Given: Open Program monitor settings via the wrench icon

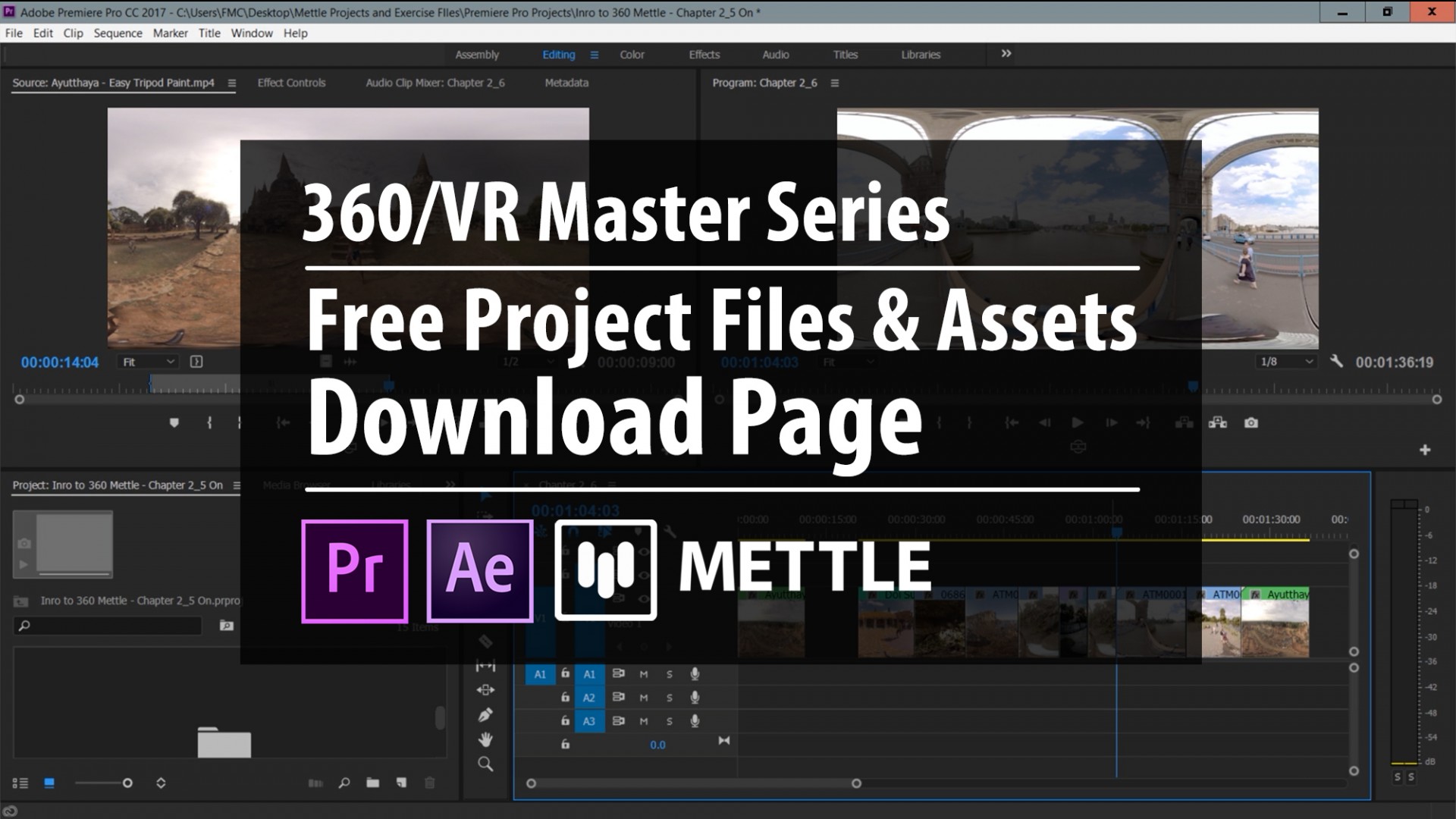Looking at the screenshot, I should click(1336, 361).
